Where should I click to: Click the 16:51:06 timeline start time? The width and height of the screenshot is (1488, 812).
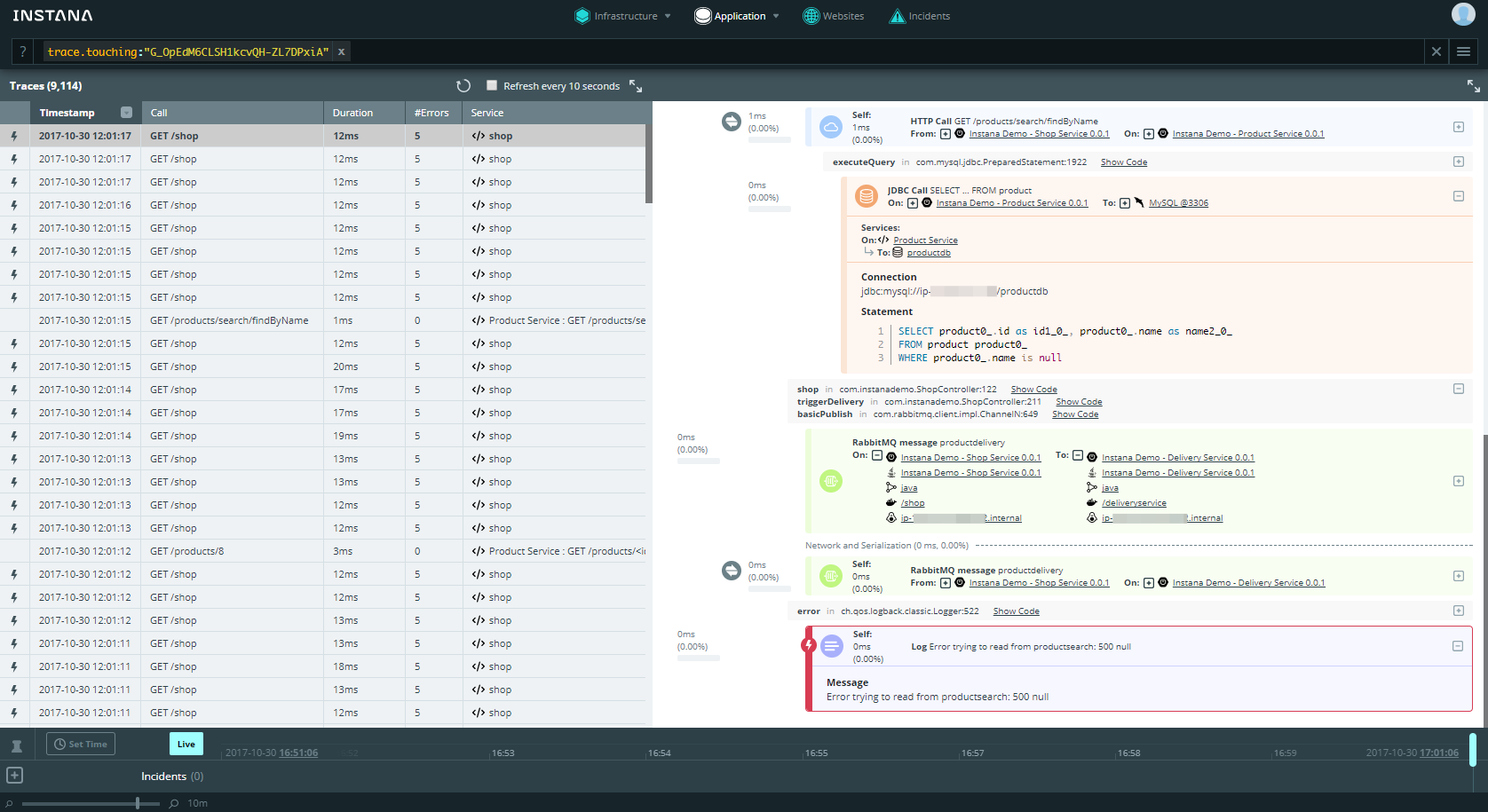pyautogui.click(x=299, y=753)
